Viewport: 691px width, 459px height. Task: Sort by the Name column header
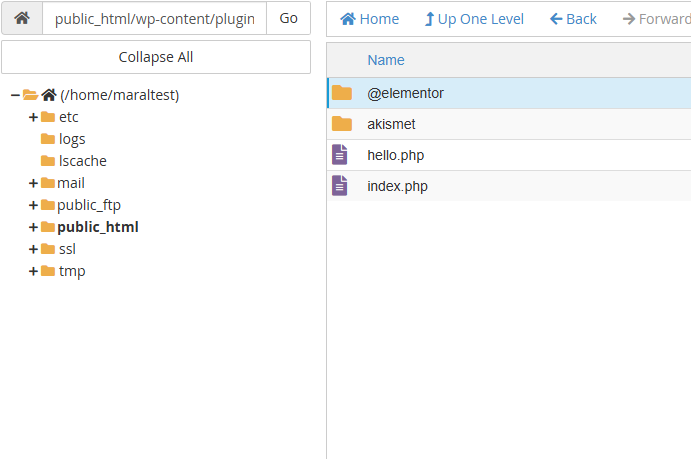(386, 60)
